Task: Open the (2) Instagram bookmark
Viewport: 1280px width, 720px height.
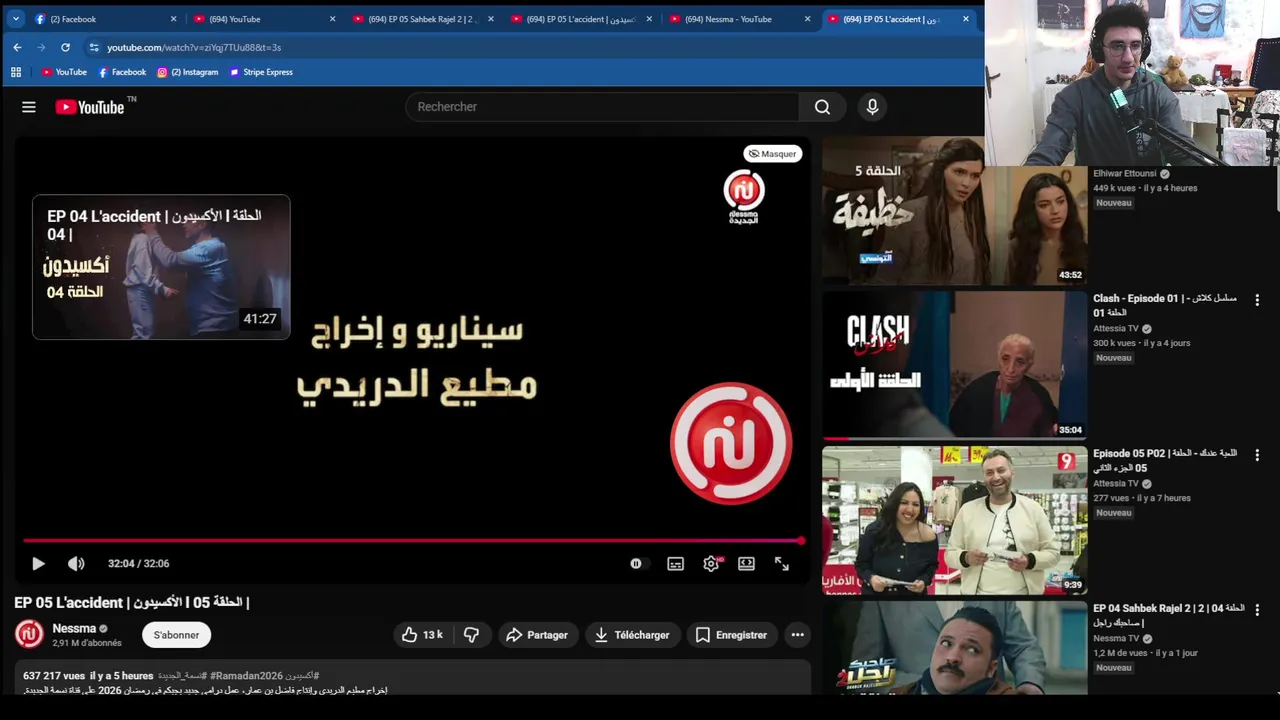Action: pos(187,72)
